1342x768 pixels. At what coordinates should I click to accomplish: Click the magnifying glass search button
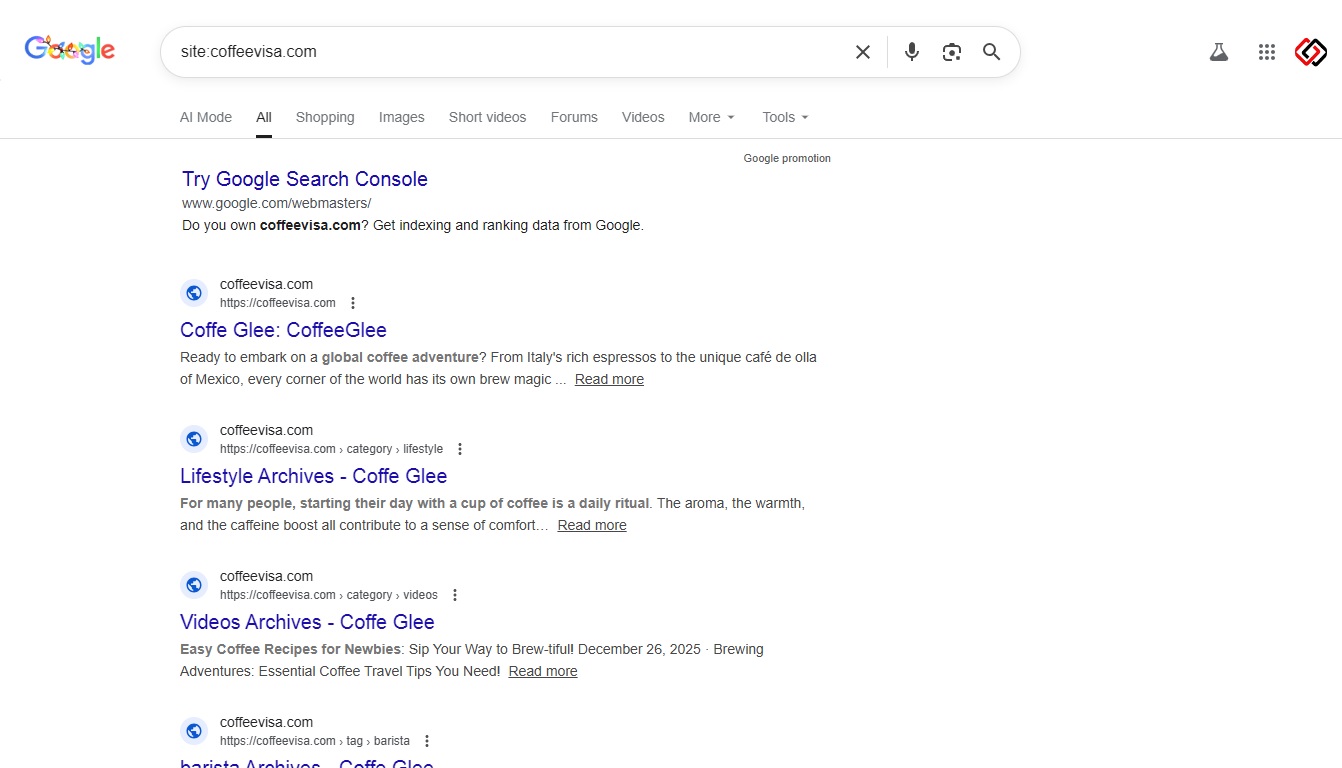991,52
